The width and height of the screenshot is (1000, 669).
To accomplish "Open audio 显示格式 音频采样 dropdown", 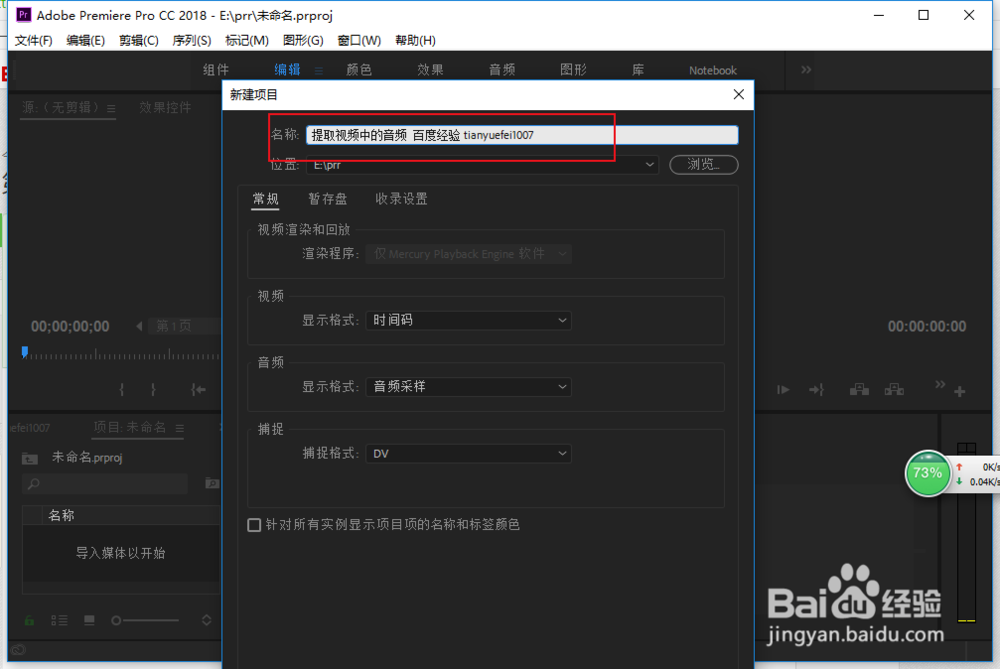I will pyautogui.click(x=468, y=386).
